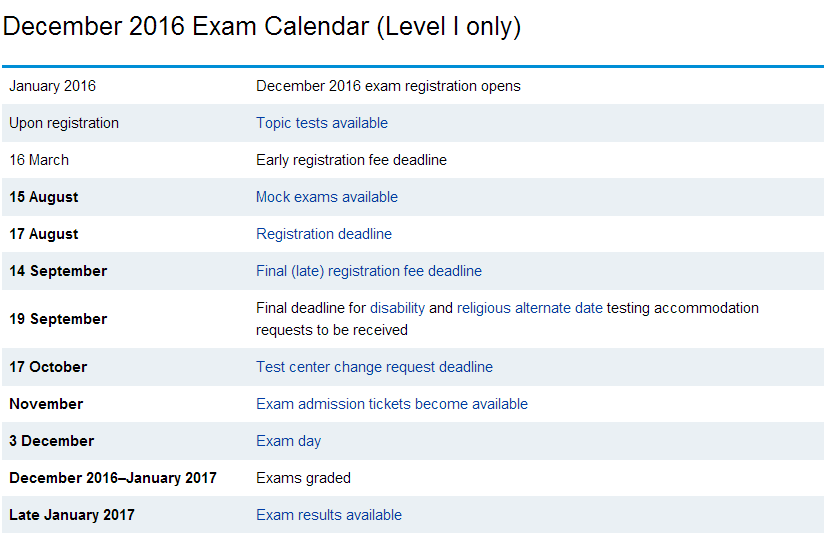Viewport: 827px width, 535px height.
Task: Click the Exams graded text
Action: (303, 478)
